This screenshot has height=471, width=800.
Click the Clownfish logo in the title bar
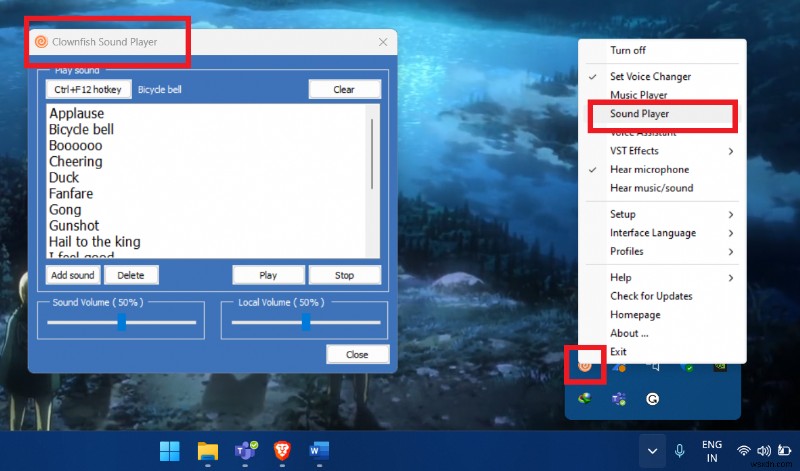41,42
